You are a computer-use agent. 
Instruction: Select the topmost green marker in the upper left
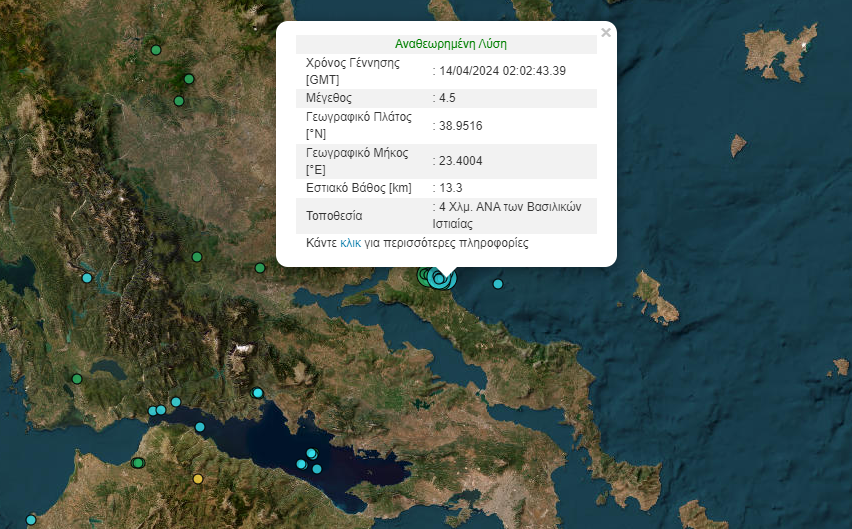[x=156, y=49]
